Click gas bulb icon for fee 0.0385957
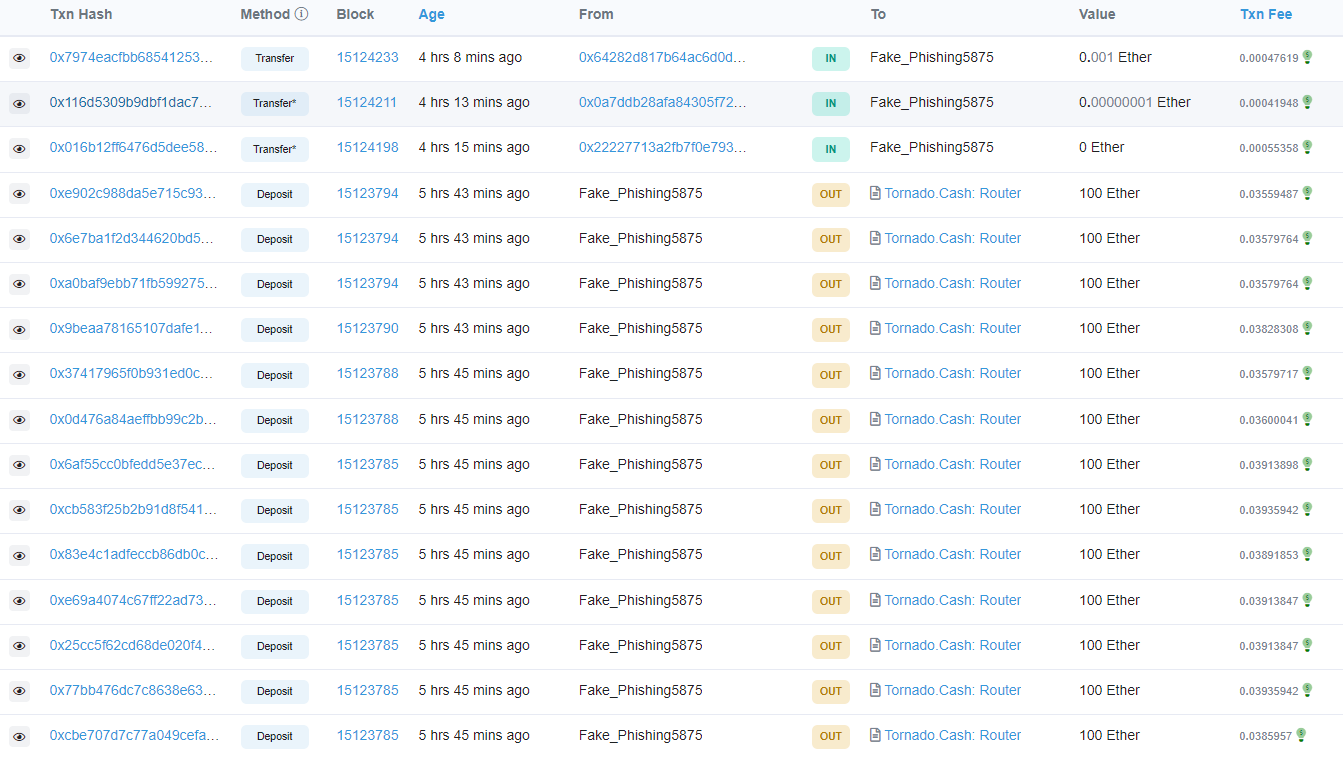 pos(1301,735)
